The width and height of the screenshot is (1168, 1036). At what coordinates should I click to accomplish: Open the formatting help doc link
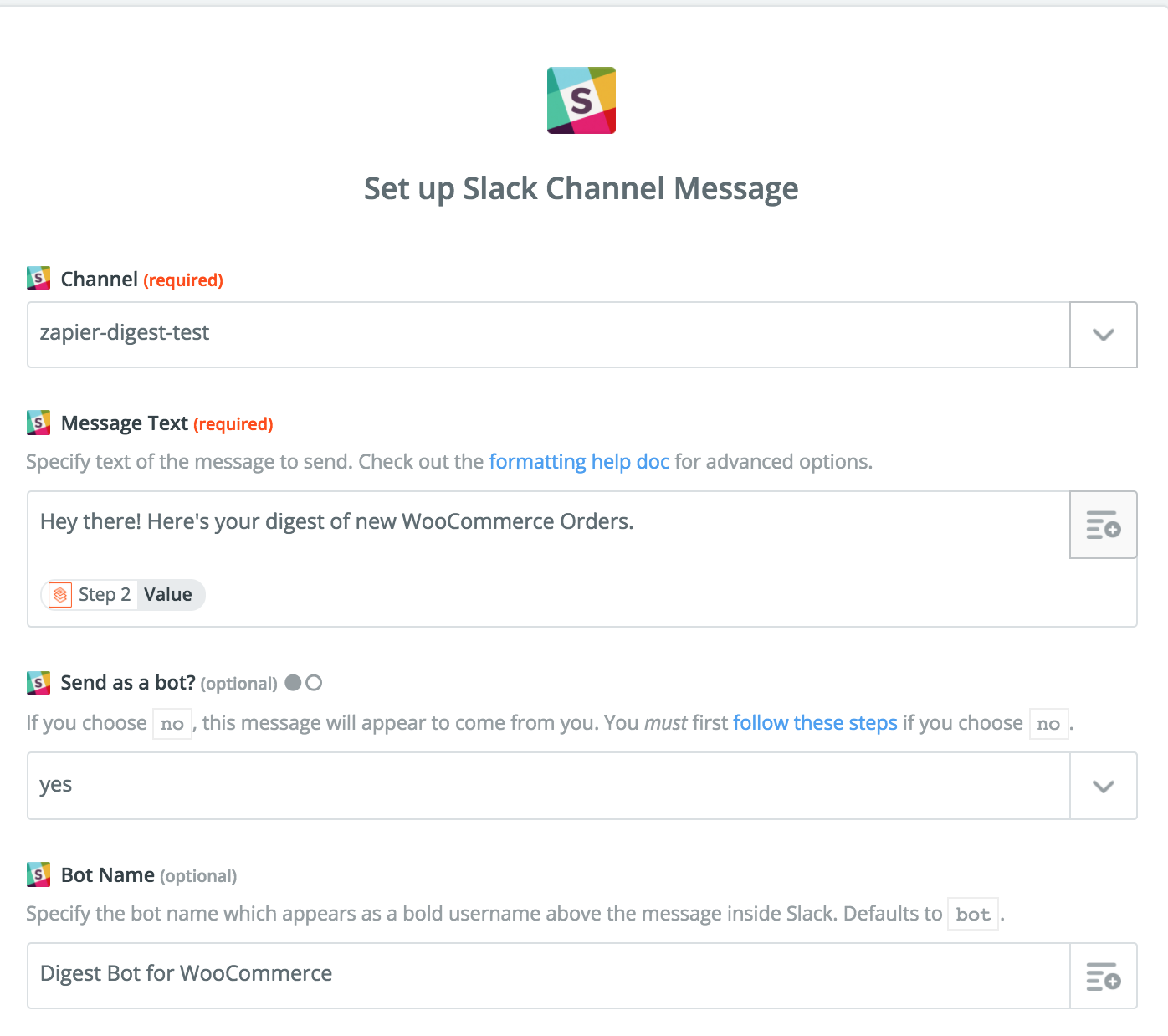(579, 462)
